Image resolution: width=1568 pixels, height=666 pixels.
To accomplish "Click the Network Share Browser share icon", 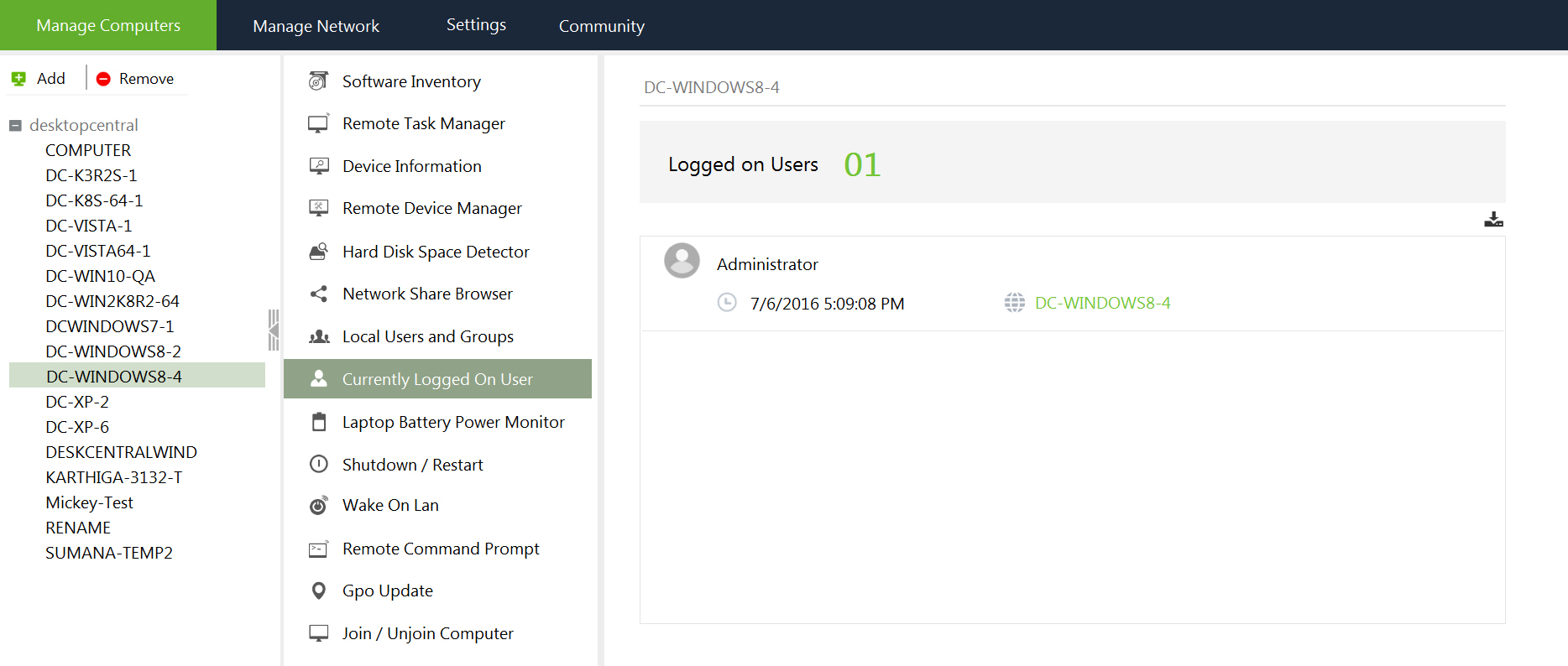I will (x=319, y=294).
